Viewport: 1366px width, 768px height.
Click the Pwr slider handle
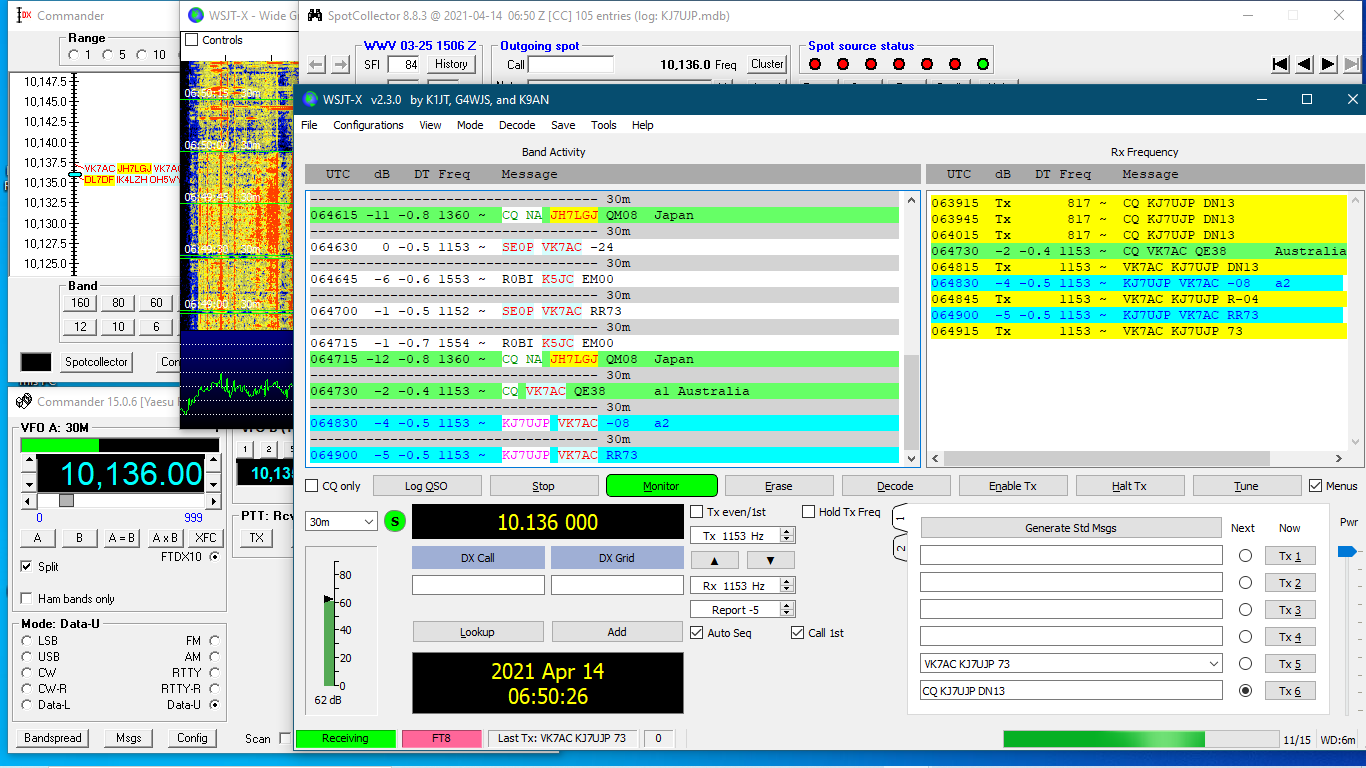coord(1346,551)
